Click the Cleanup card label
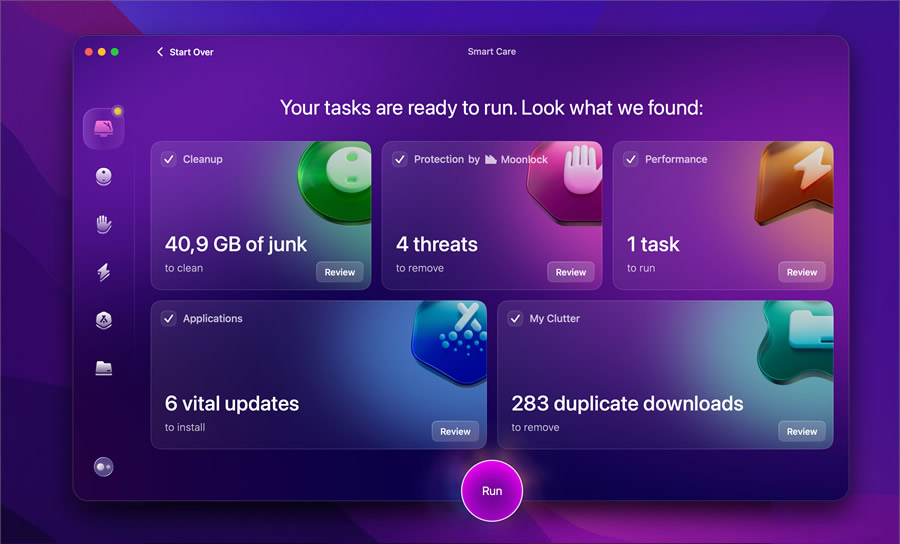Image resolution: width=900 pixels, height=544 pixels. [203, 160]
